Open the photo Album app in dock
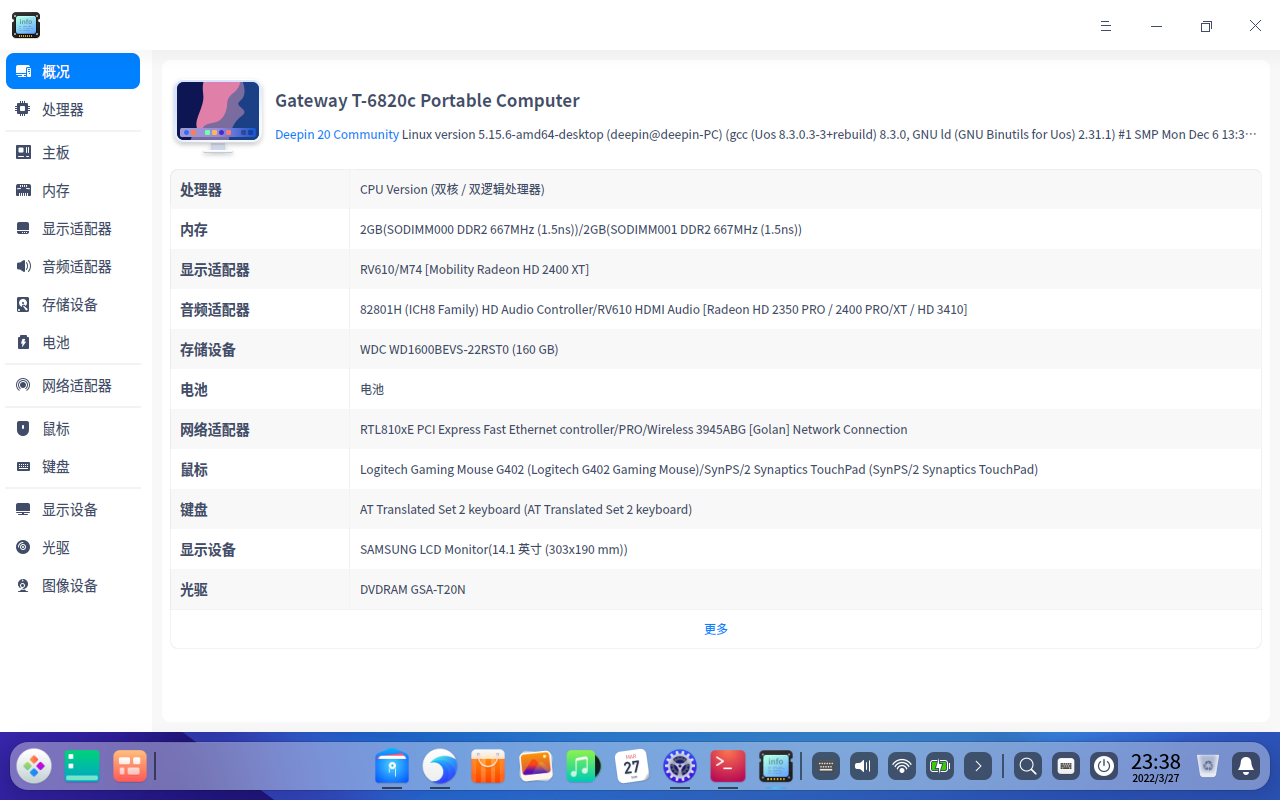Image resolution: width=1280 pixels, height=800 pixels. 536,766
